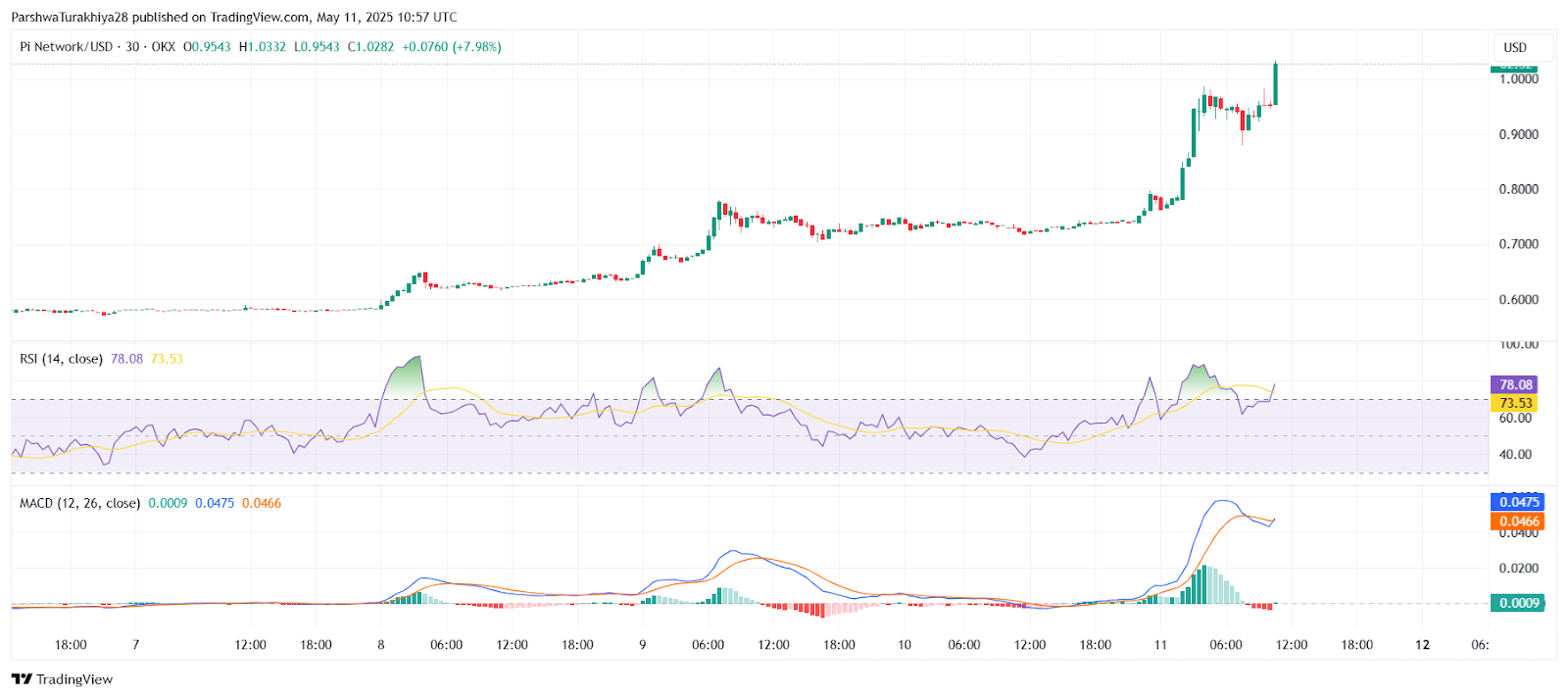Image resolution: width=1568 pixels, height=698 pixels.
Task: Click the green current price tag on price axis
Action: point(1514,68)
